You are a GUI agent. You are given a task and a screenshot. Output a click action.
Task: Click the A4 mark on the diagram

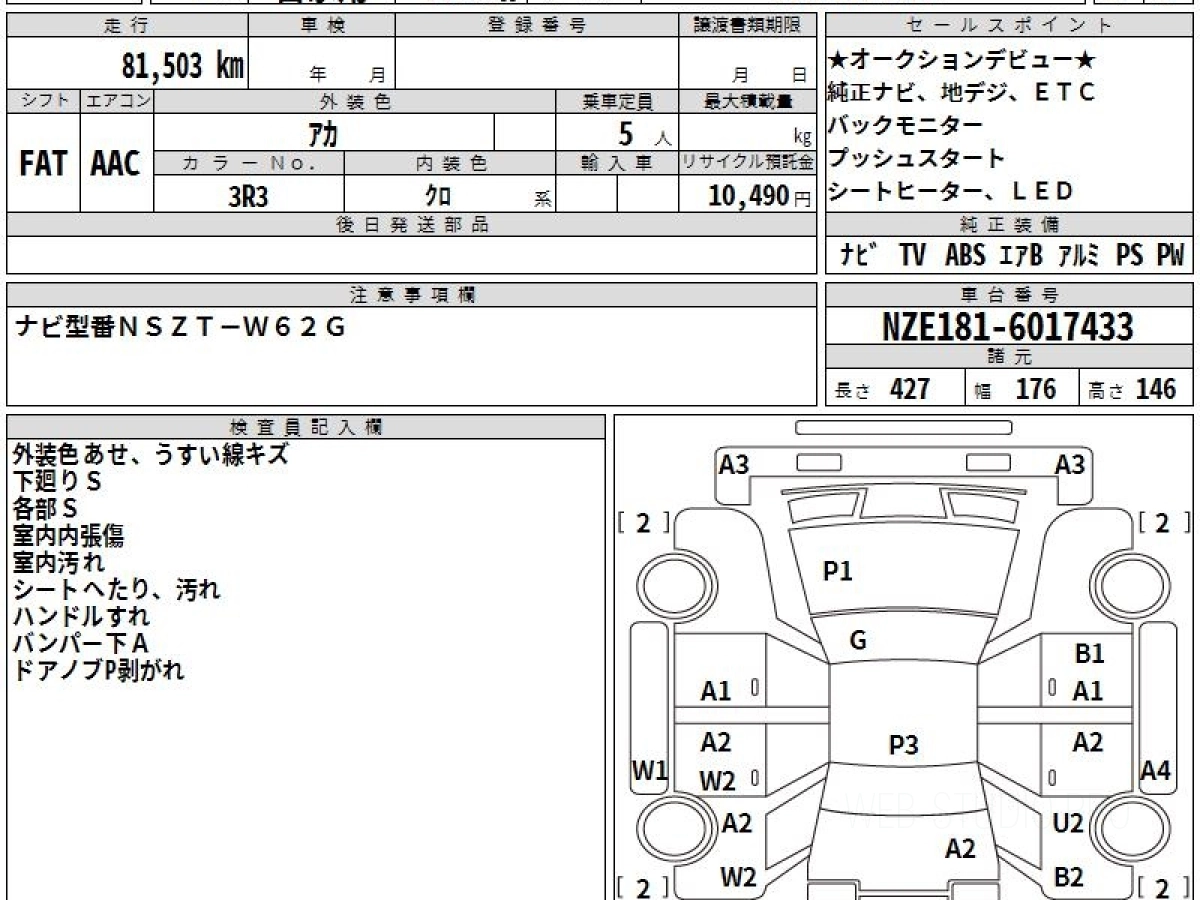[1156, 770]
